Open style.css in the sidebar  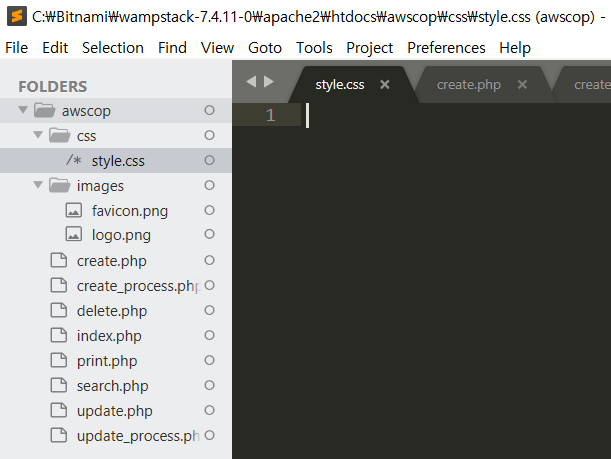[x=118, y=161]
